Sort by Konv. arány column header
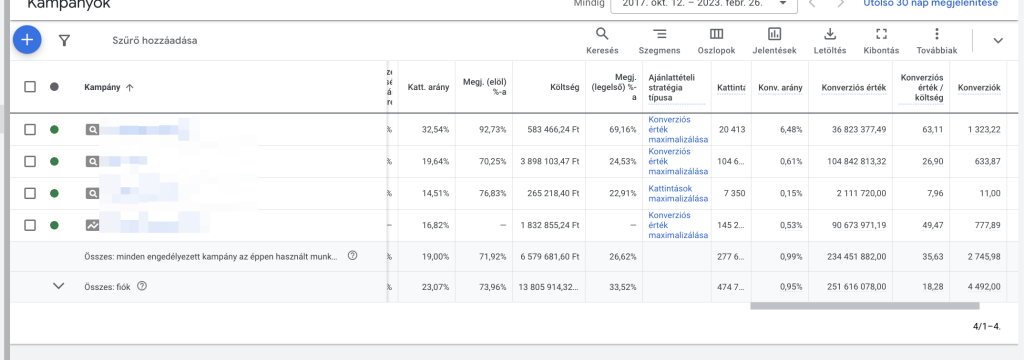Image resolution: width=1024 pixels, height=360 pixels. tap(780, 88)
